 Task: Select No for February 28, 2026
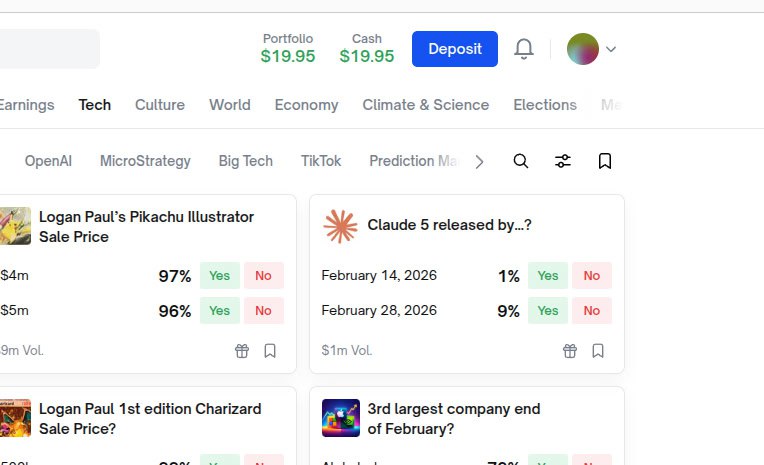click(592, 311)
